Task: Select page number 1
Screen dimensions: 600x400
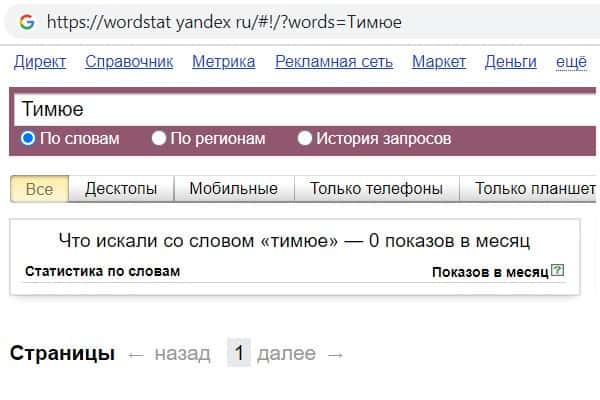Action: [x=239, y=353]
